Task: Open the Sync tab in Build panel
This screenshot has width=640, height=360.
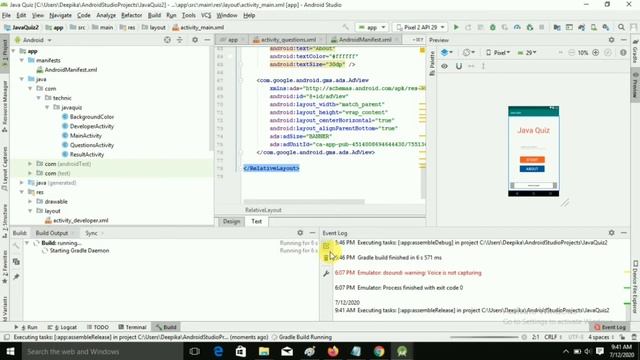Action: pyautogui.click(x=91, y=233)
